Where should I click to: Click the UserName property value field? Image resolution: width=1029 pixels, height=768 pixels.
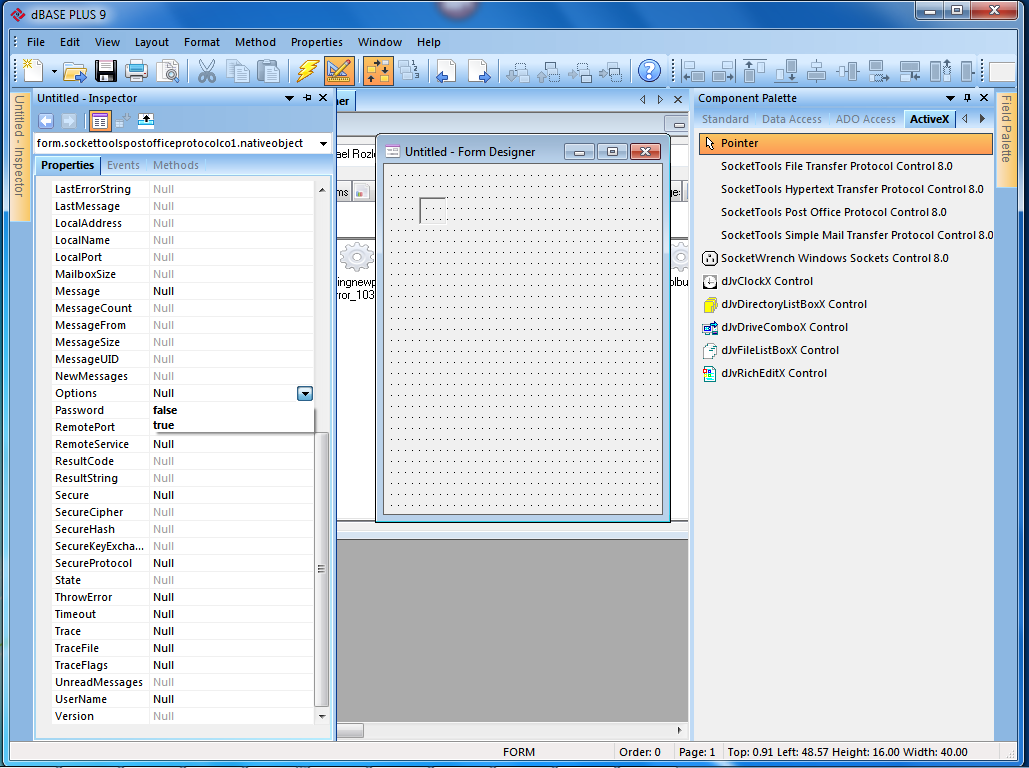click(x=232, y=699)
